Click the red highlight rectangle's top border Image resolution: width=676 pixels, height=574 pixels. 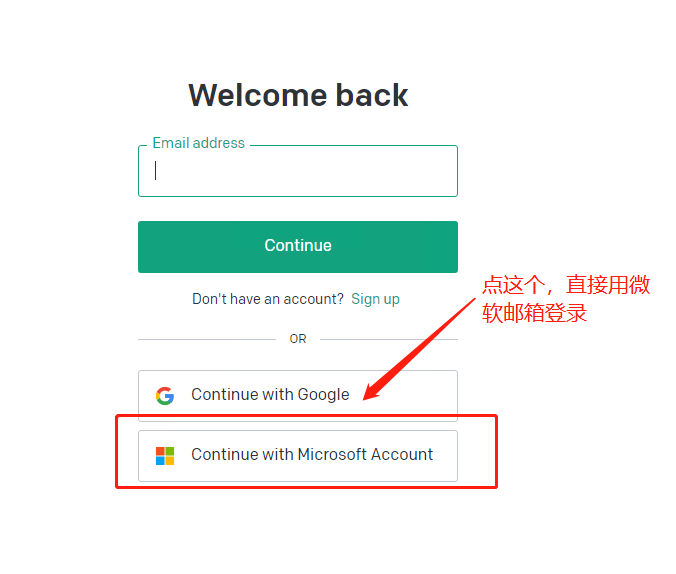[x=306, y=416]
